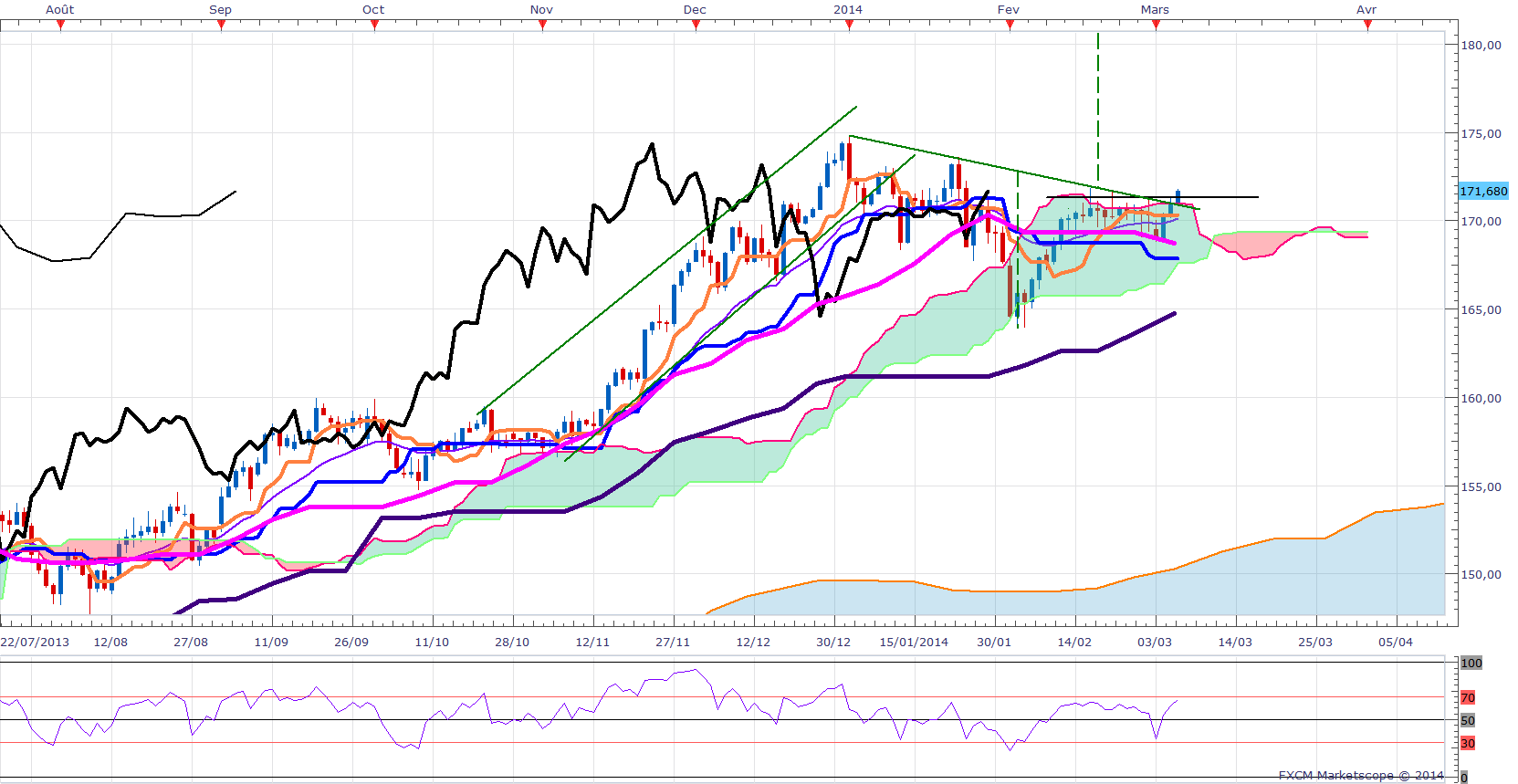This screenshot has height=784, width=1518.
Task: Click the 25/03 date label
Action: [1315, 642]
